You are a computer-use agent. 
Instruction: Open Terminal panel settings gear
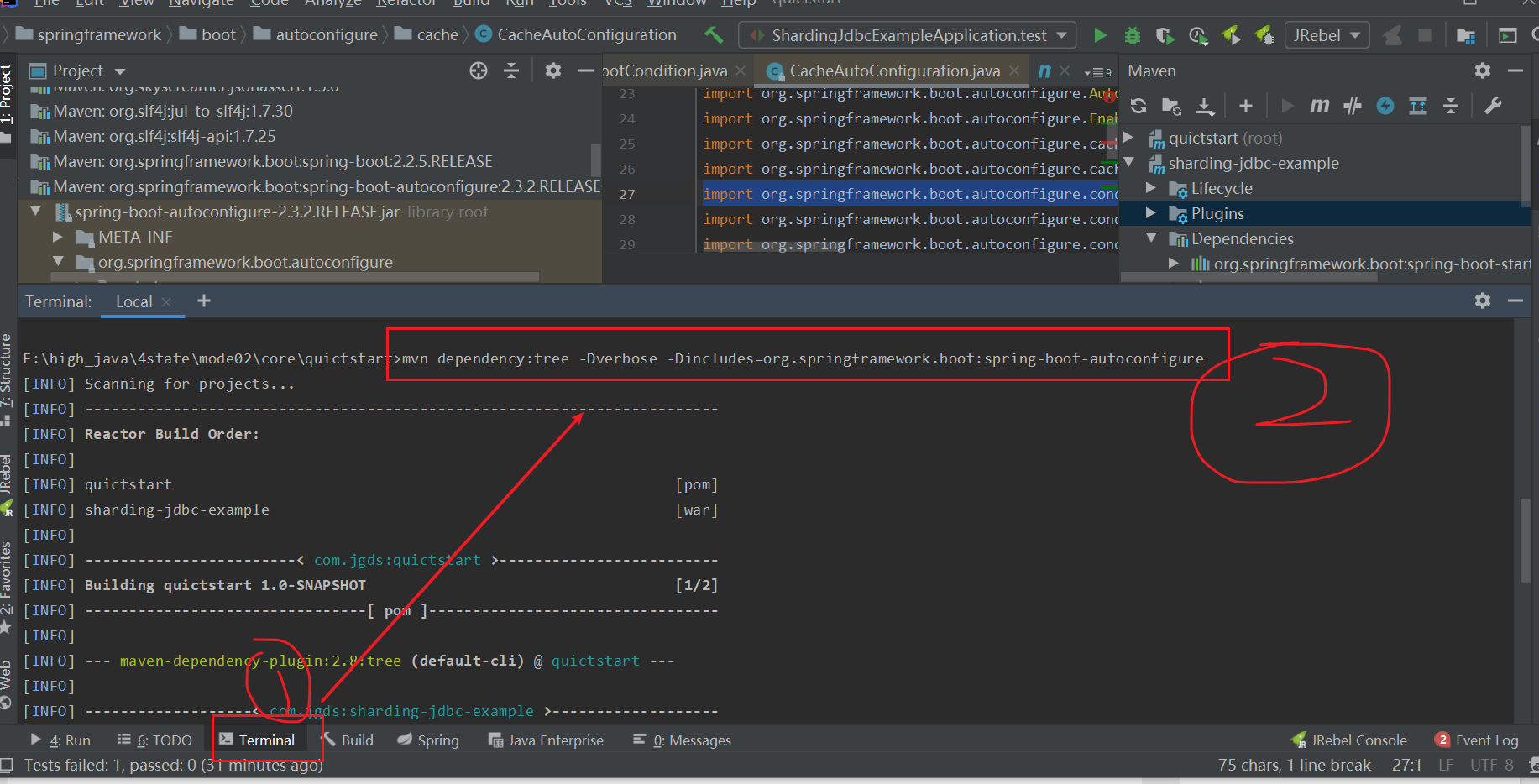pyautogui.click(x=1483, y=301)
